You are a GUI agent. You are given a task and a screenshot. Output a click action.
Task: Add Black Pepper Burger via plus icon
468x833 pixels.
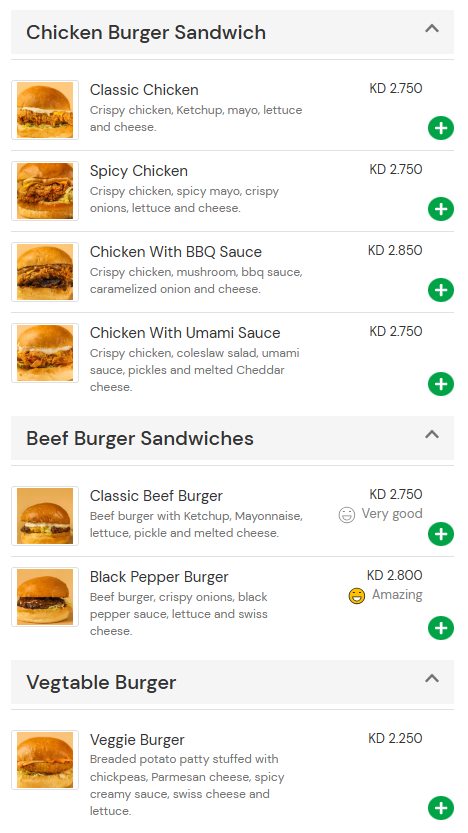[x=441, y=628]
